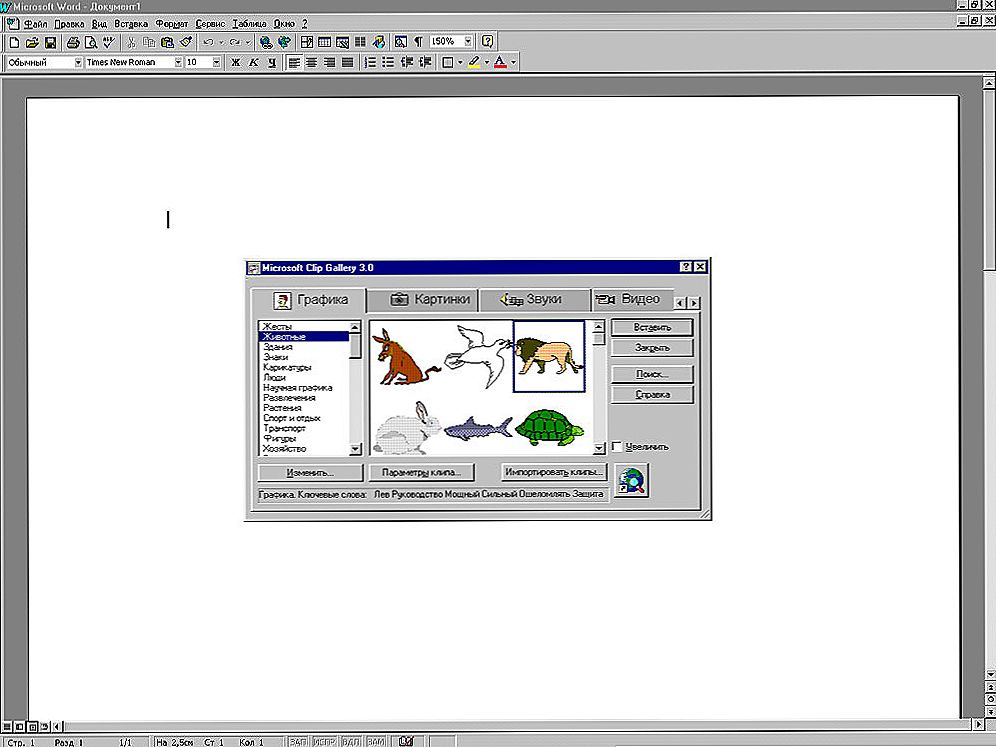996x747 pixels.
Task: Open a file with the folder icon
Action: [x=32, y=43]
